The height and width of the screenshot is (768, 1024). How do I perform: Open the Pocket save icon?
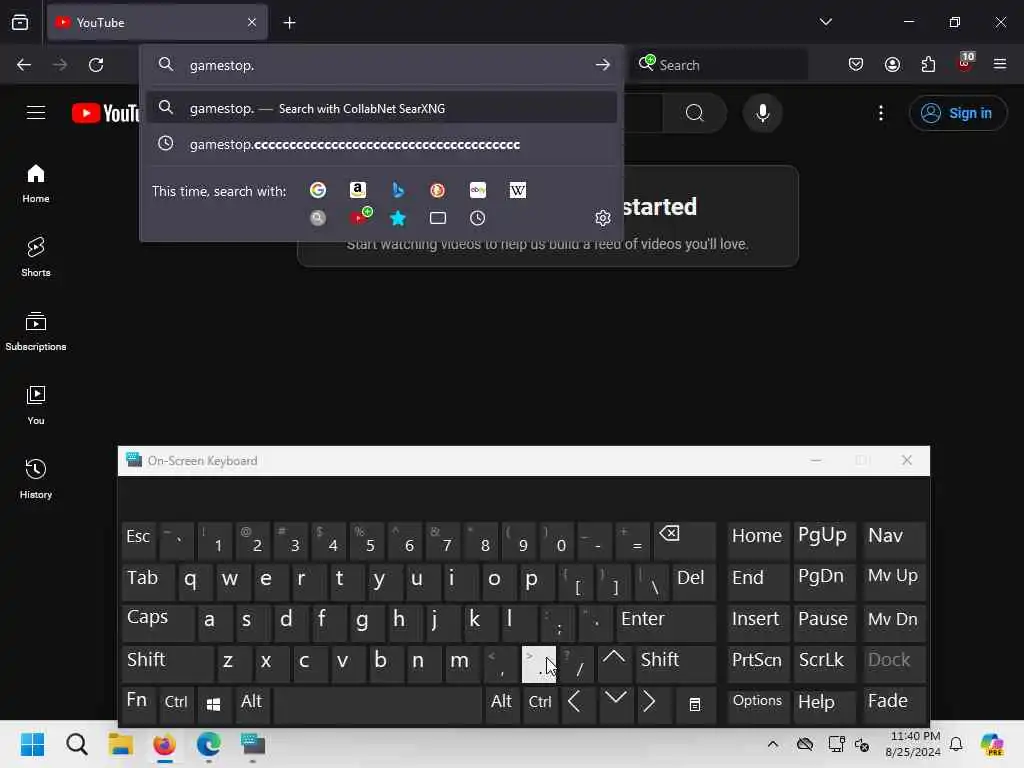pos(856,65)
